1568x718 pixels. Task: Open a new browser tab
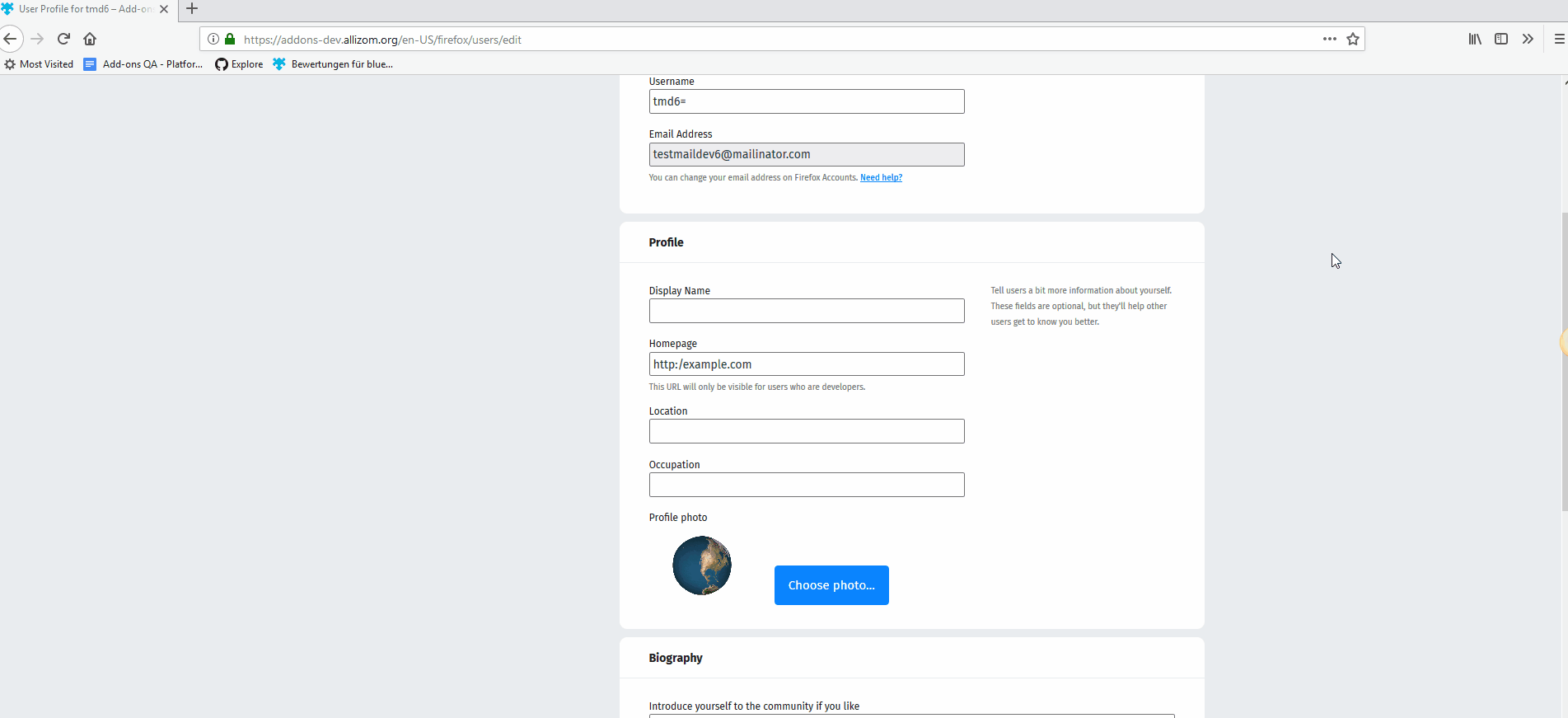coord(192,9)
